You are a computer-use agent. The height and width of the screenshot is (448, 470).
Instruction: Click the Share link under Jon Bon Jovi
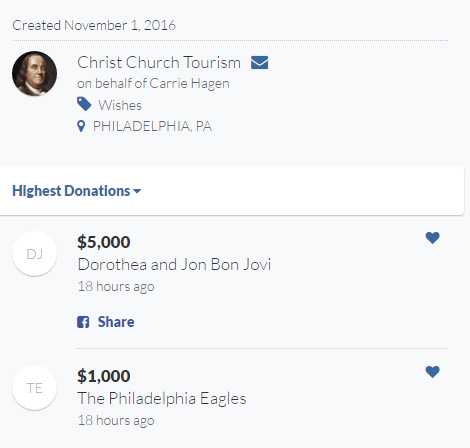pyautogui.click(x=116, y=322)
